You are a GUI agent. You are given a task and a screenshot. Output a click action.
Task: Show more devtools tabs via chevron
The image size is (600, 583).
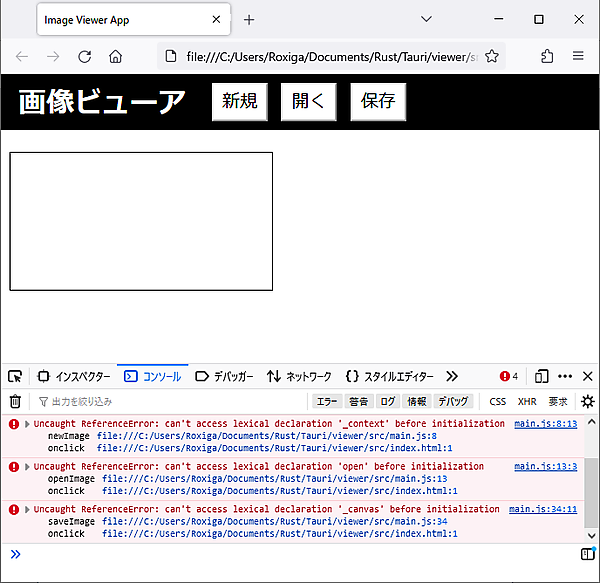tap(452, 377)
